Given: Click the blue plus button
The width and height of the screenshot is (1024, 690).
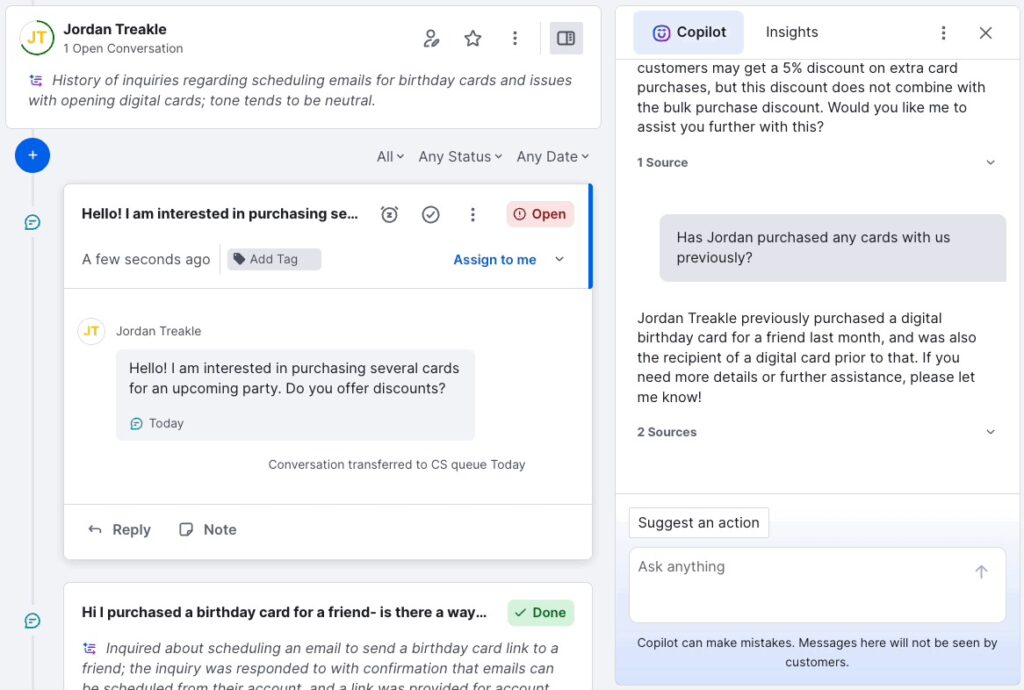Looking at the screenshot, I should click(33, 155).
